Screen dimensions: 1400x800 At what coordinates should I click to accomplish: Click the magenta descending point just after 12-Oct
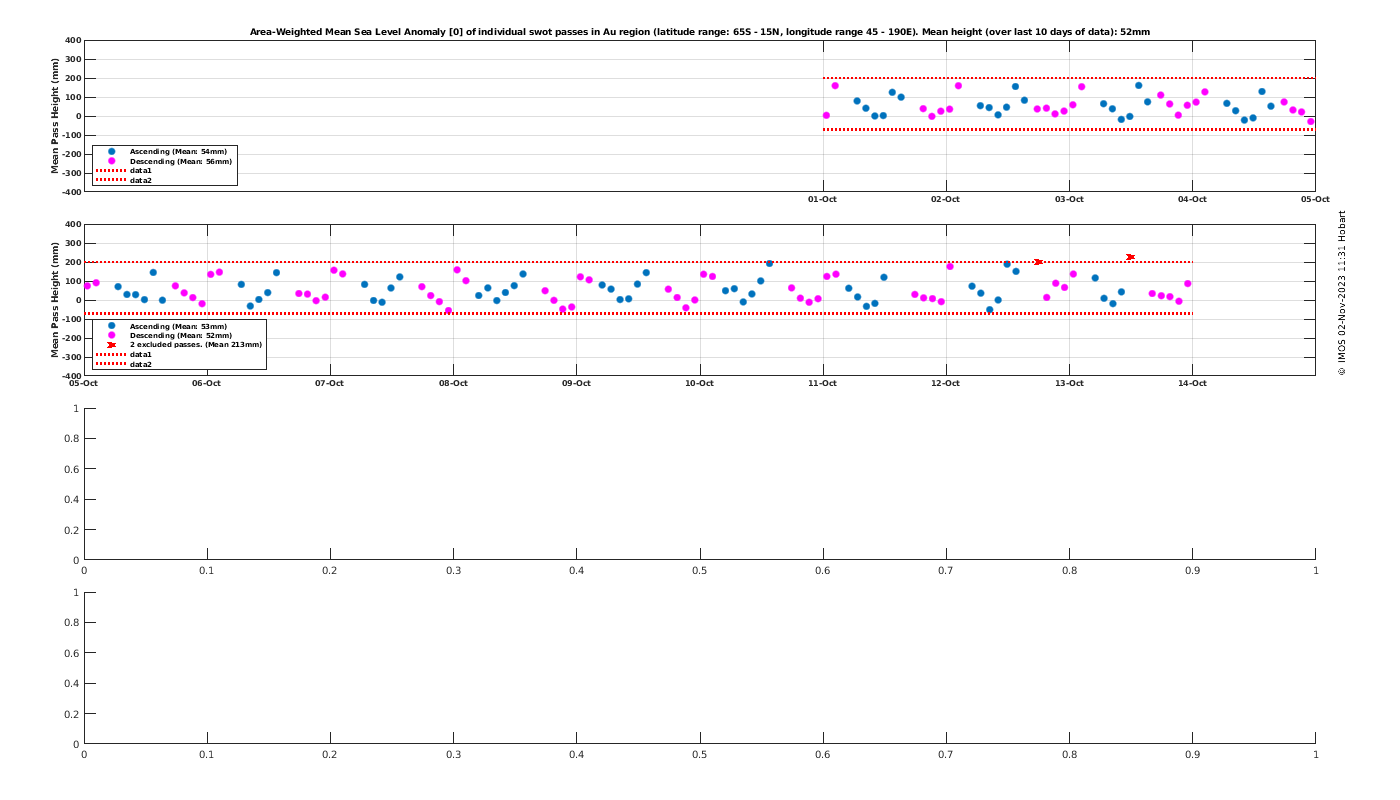click(x=950, y=266)
